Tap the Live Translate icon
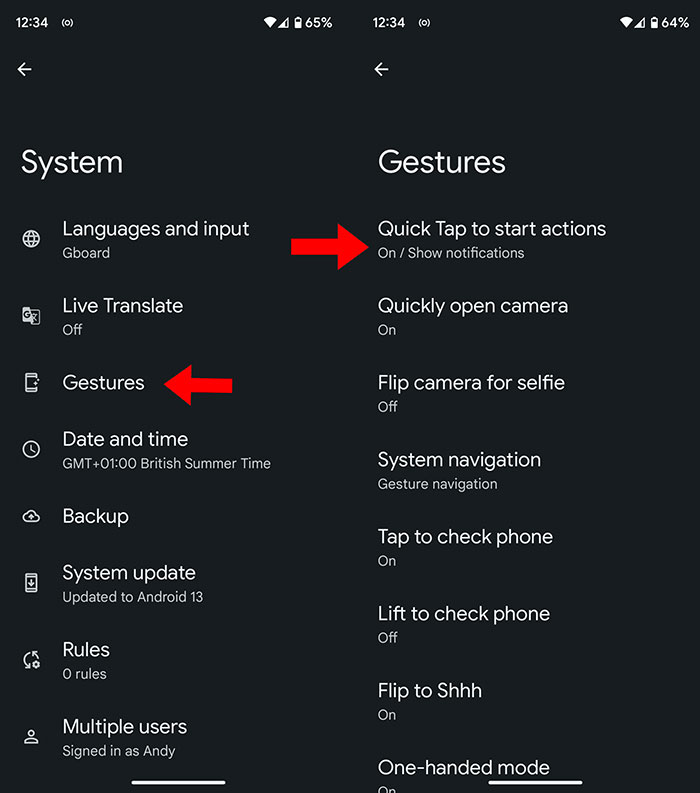The width and height of the screenshot is (700, 793). pyautogui.click(x=31, y=316)
